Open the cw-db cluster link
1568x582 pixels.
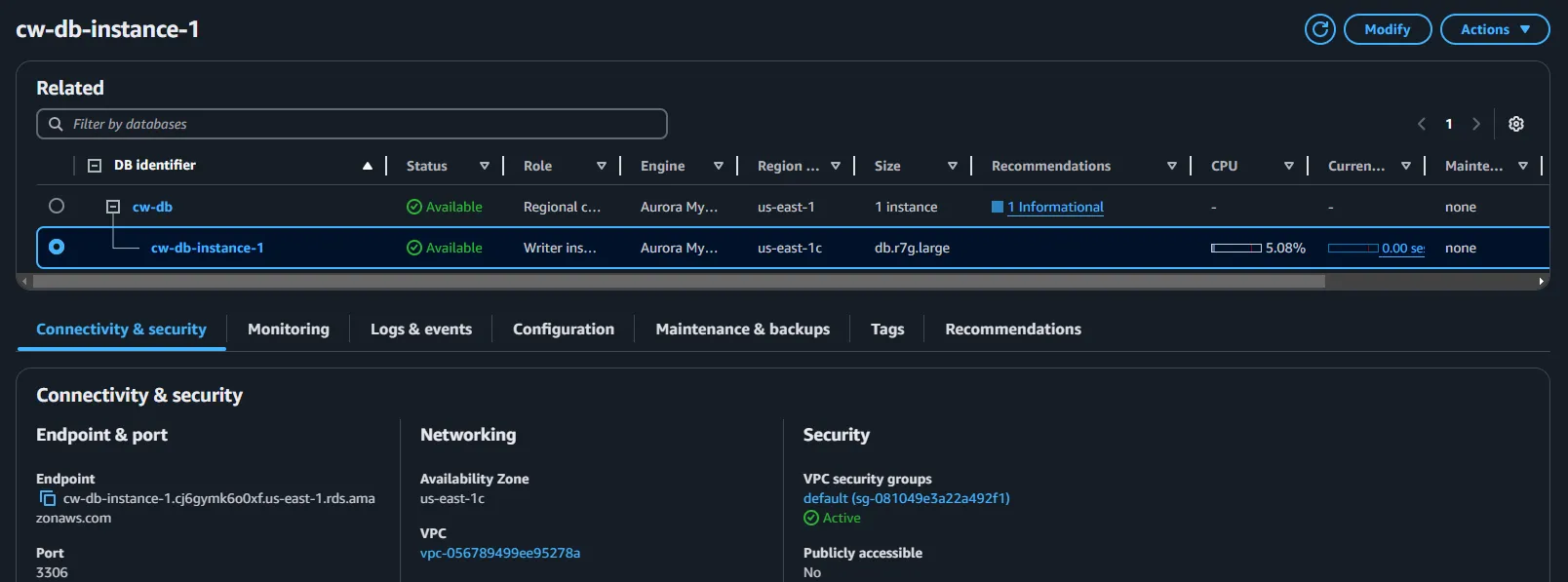tap(152, 207)
